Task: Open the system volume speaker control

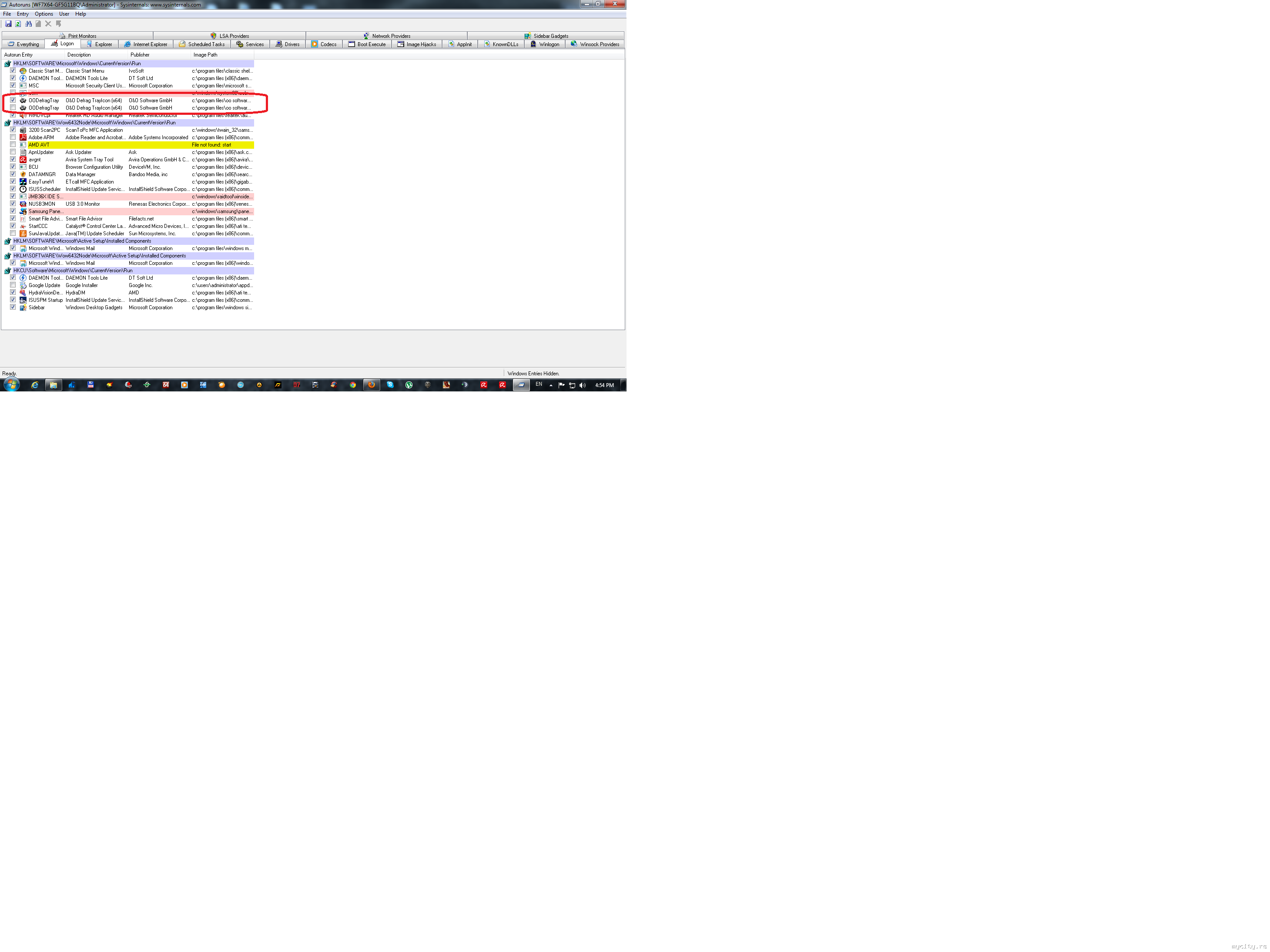Action: point(582,385)
